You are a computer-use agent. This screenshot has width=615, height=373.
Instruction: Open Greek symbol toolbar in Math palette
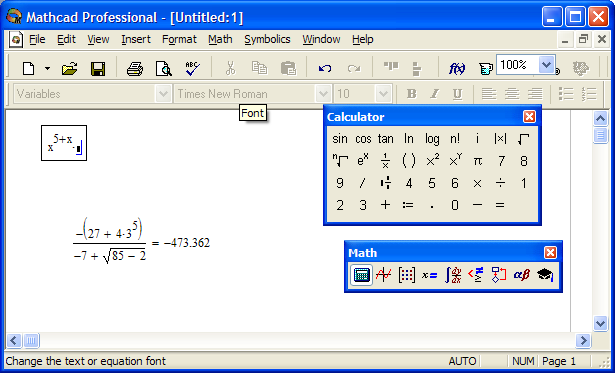click(x=522, y=275)
